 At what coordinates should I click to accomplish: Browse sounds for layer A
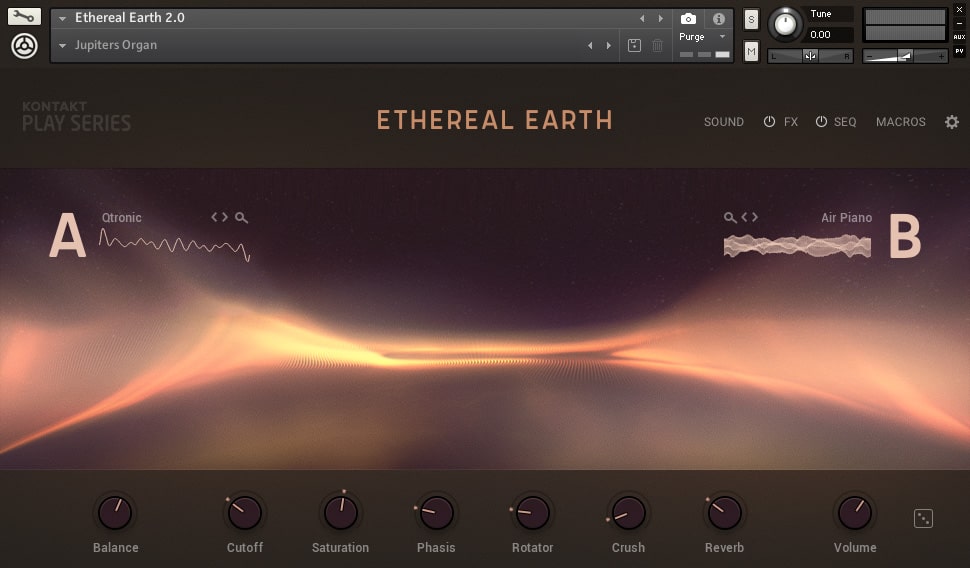point(241,218)
